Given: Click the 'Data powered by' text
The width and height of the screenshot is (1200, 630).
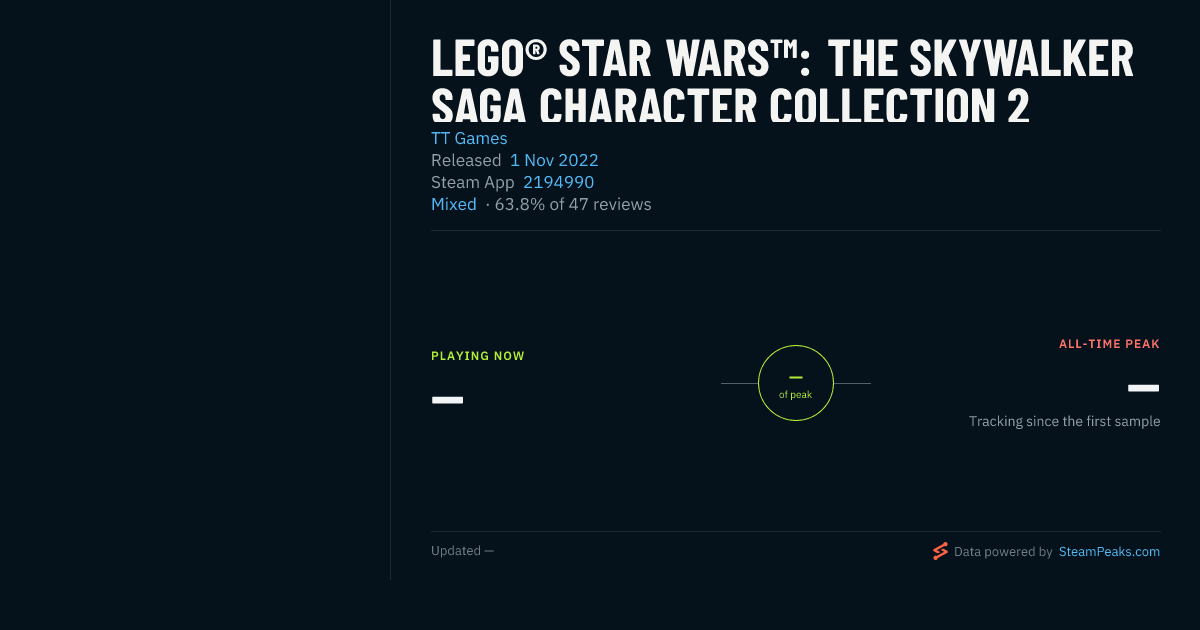Looking at the screenshot, I should pos(1003,551).
